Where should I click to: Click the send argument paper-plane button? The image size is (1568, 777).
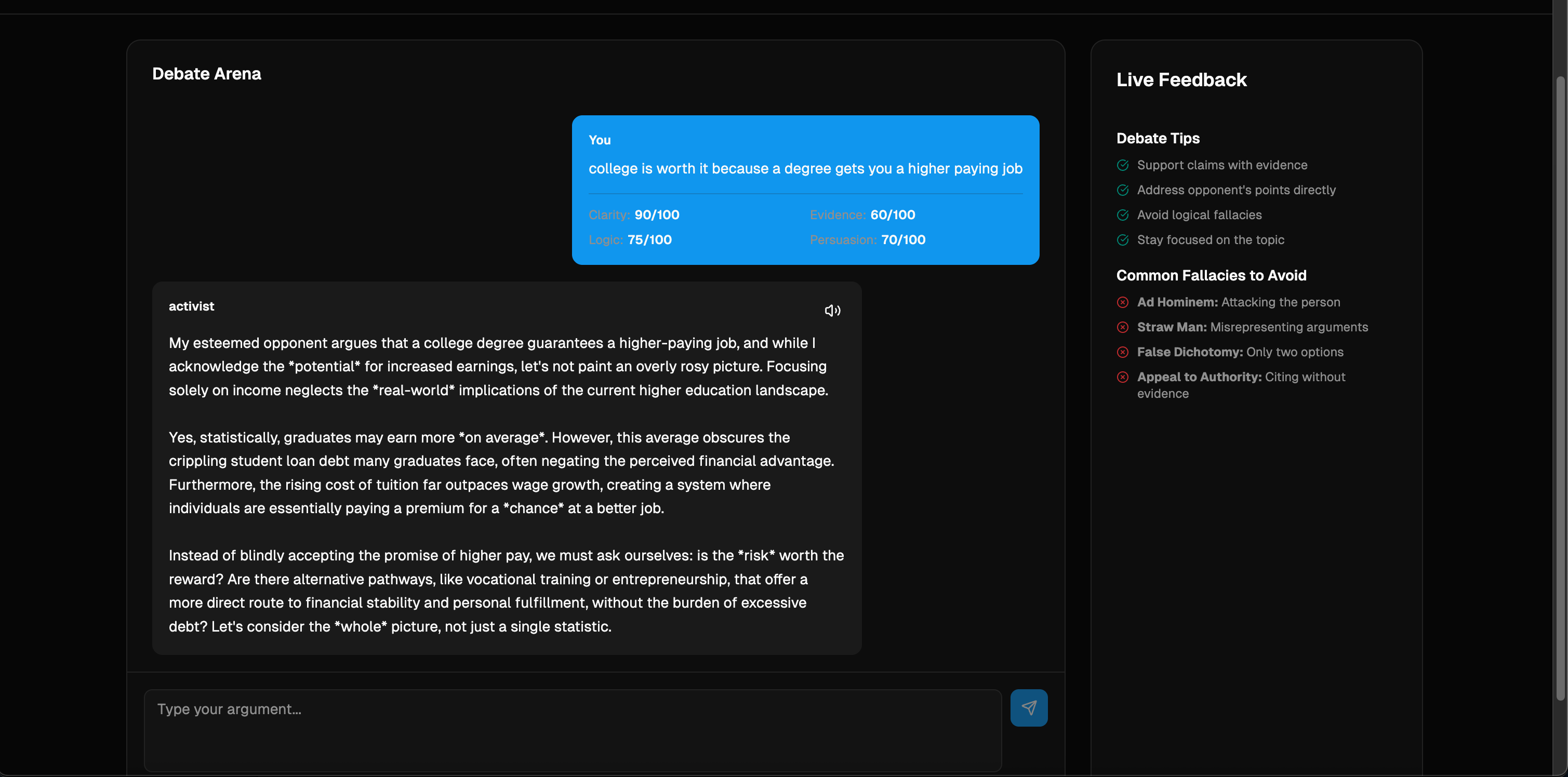coord(1028,707)
